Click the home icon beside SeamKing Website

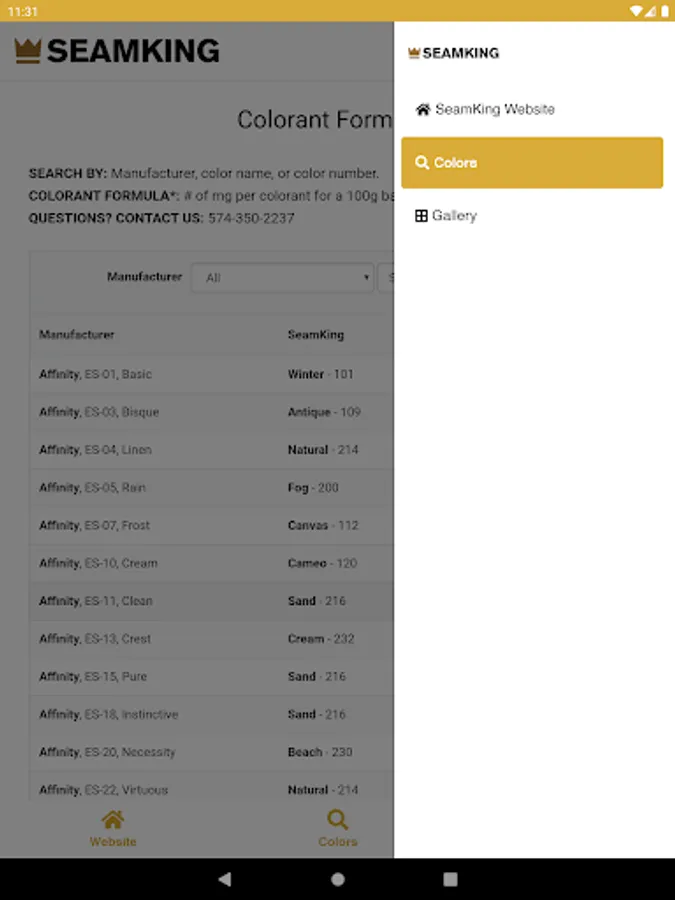(423, 109)
